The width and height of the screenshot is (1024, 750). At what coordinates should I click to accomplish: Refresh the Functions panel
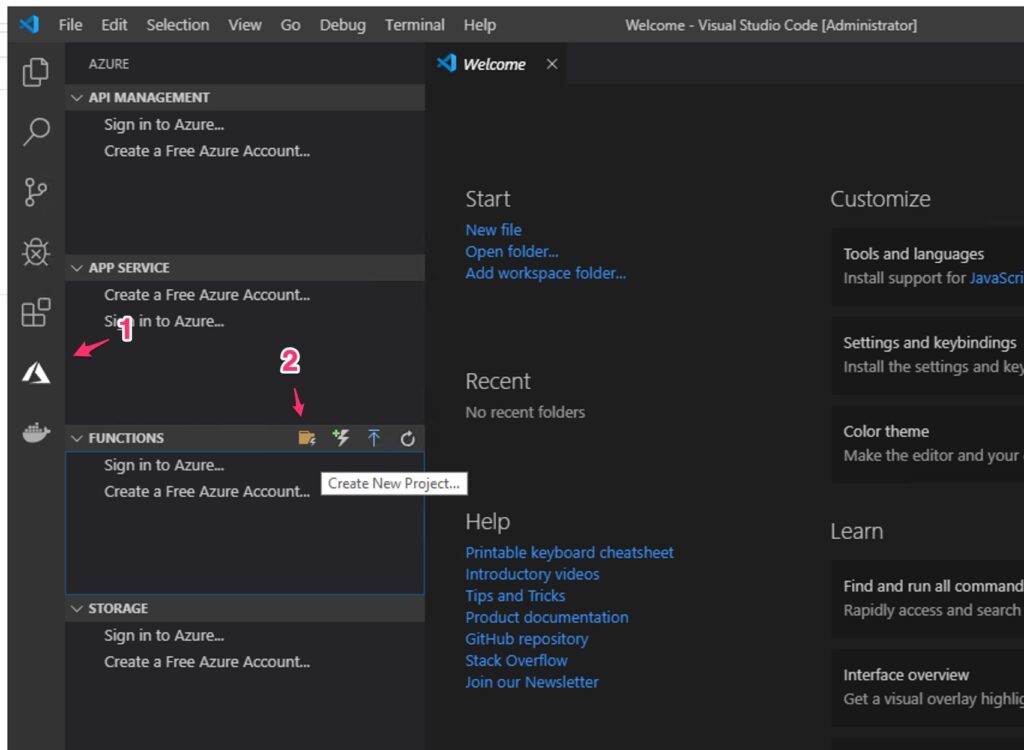click(407, 438)
